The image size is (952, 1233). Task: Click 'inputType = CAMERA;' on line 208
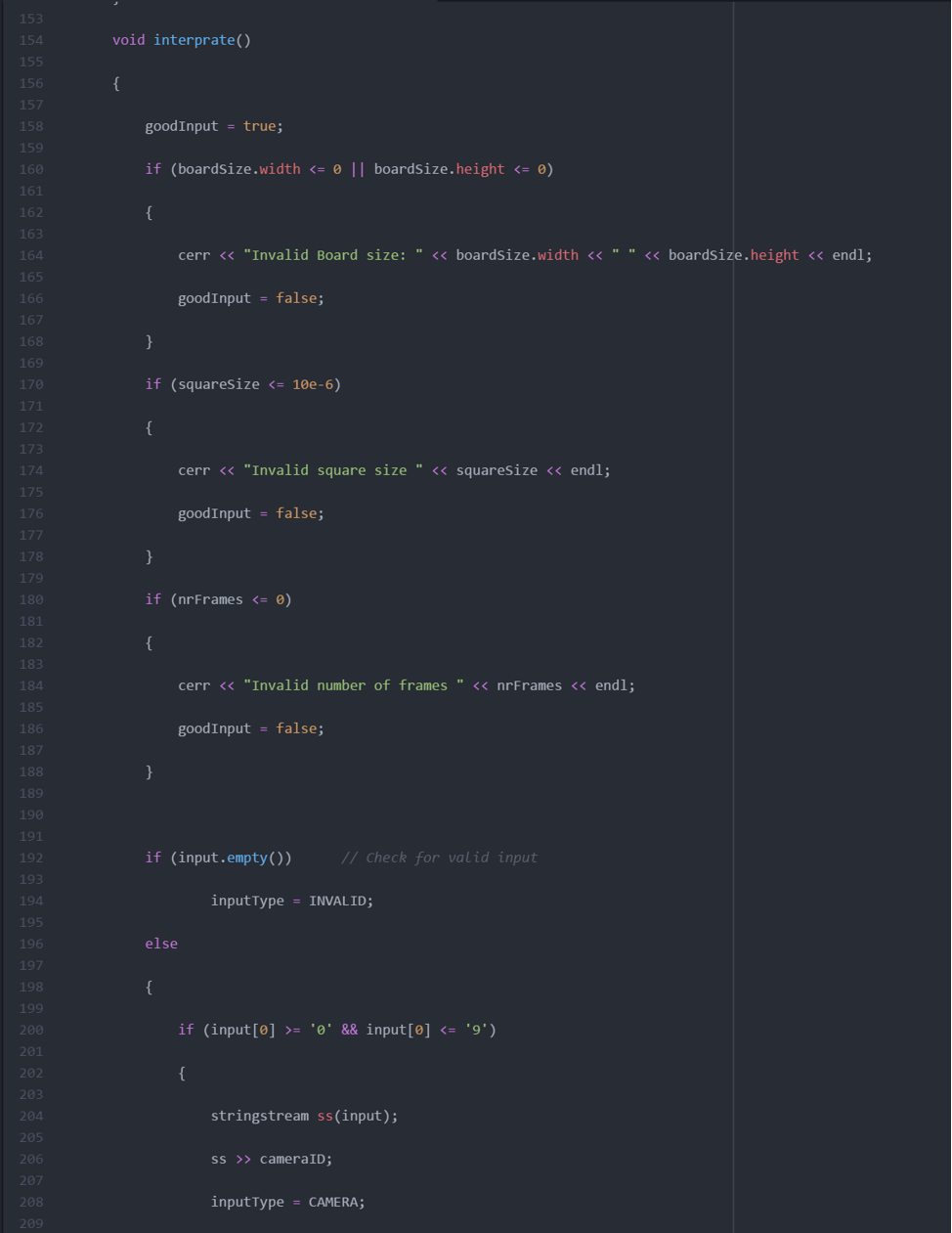pos(288,1202)
